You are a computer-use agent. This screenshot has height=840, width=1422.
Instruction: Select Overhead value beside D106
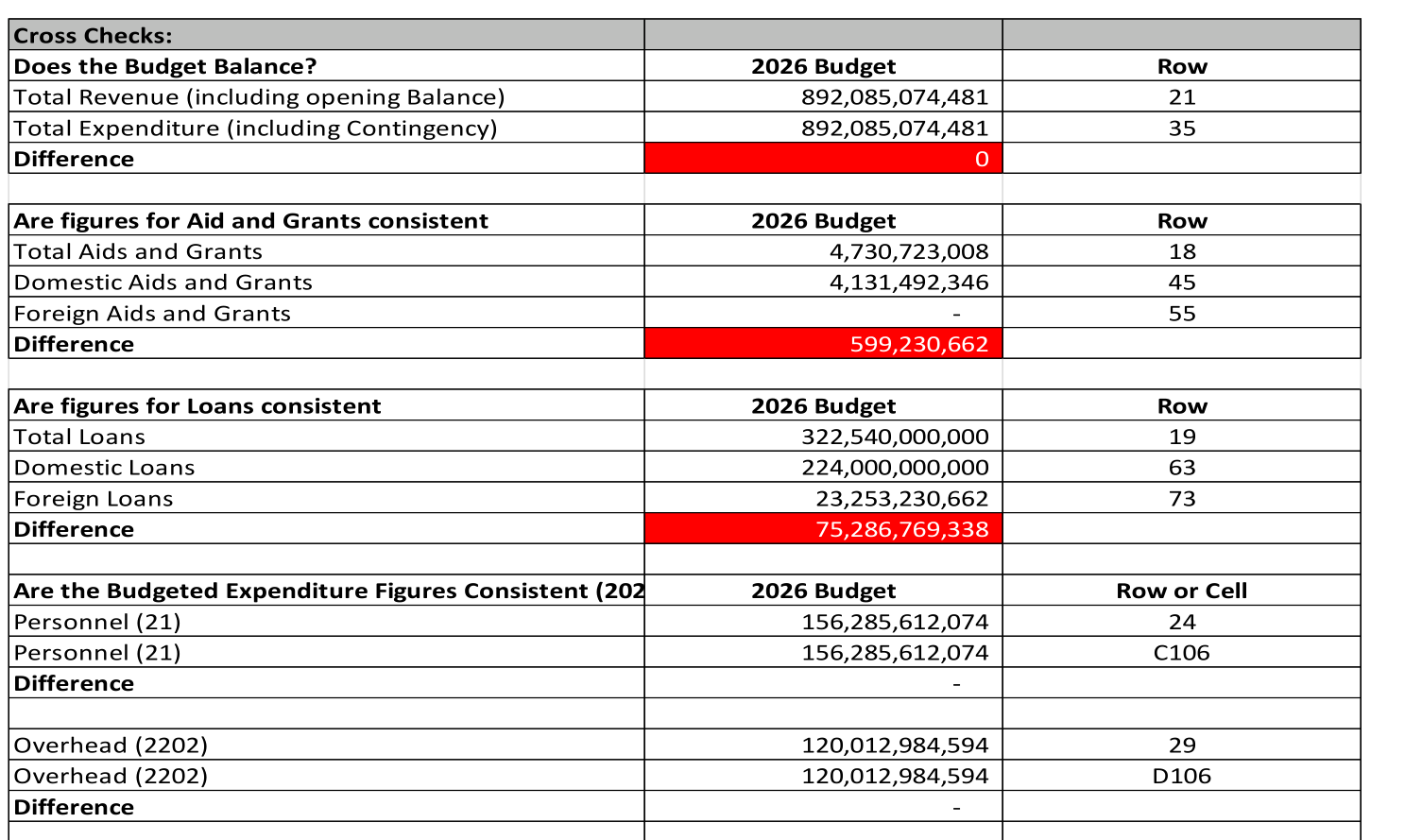[823, 776]
